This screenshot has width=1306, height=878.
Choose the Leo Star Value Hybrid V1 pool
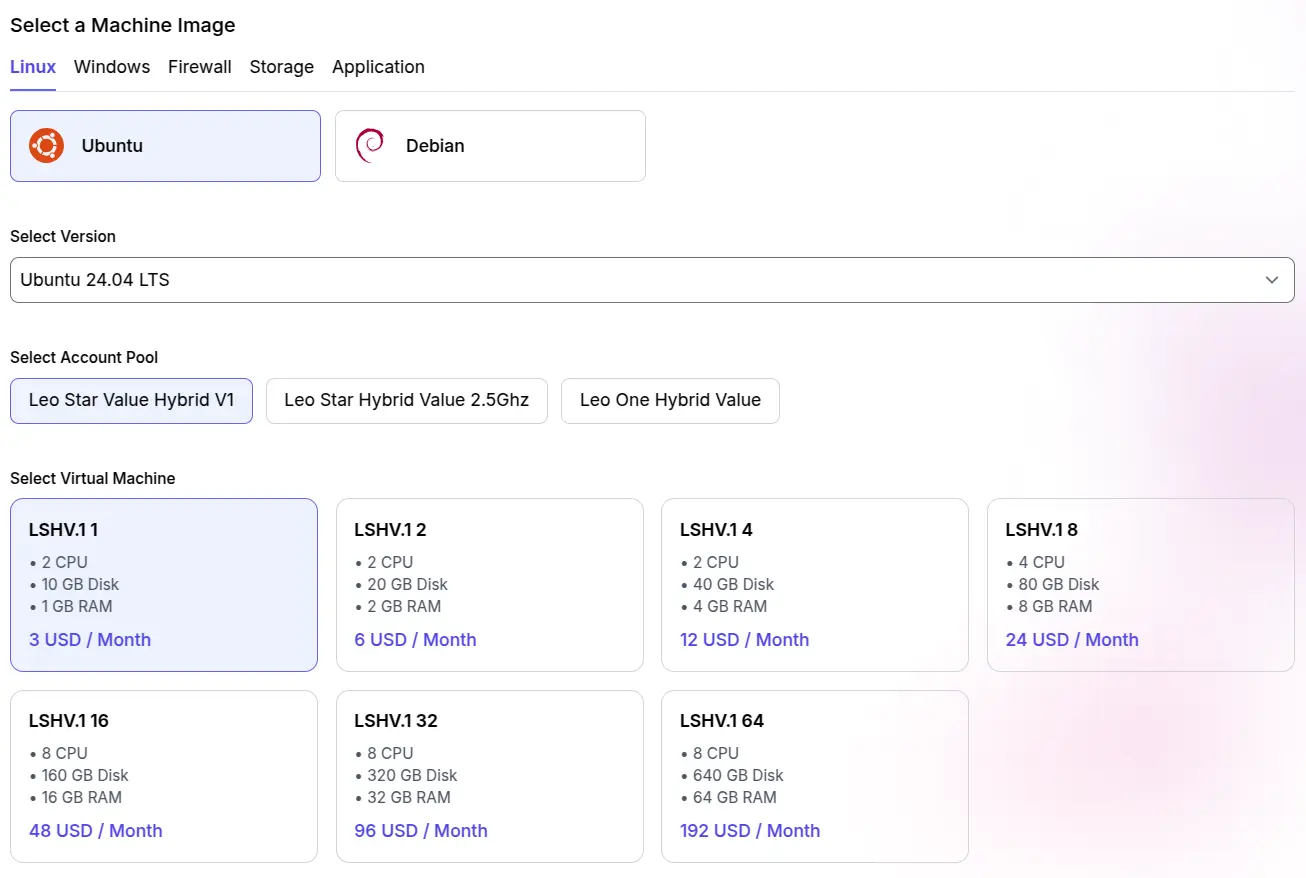pyautogui.click(x=131, y=400)
